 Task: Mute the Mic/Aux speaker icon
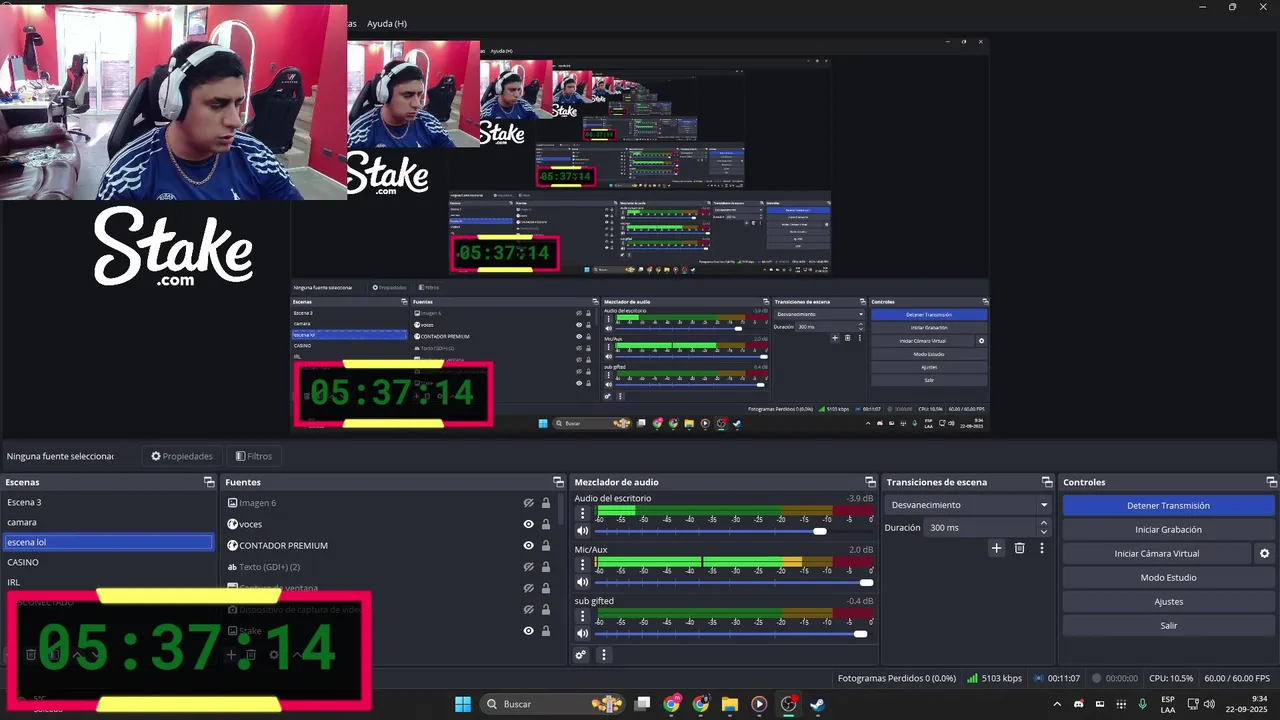(x=582, y=582)
